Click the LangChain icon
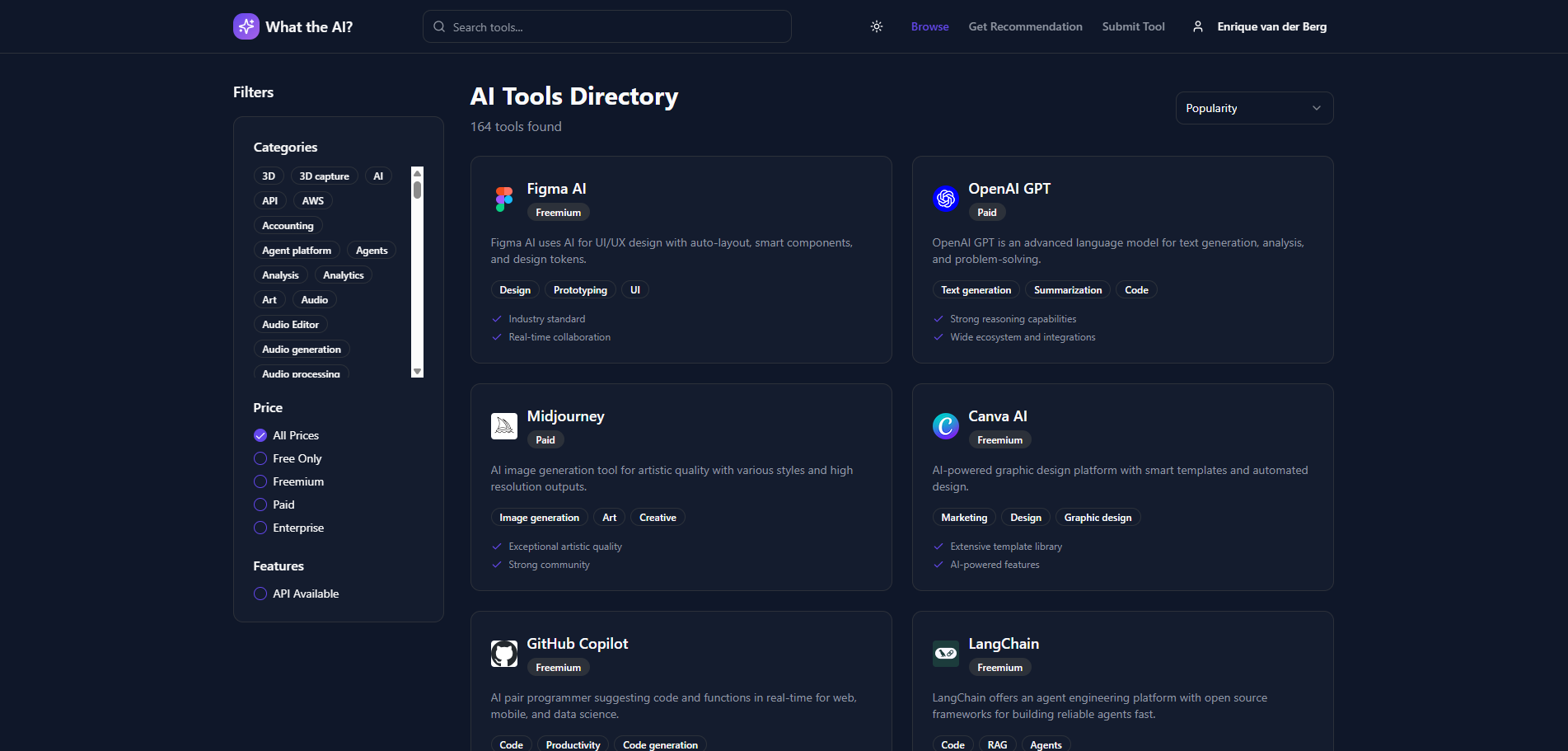The image size is (1568, 751). 945,653
